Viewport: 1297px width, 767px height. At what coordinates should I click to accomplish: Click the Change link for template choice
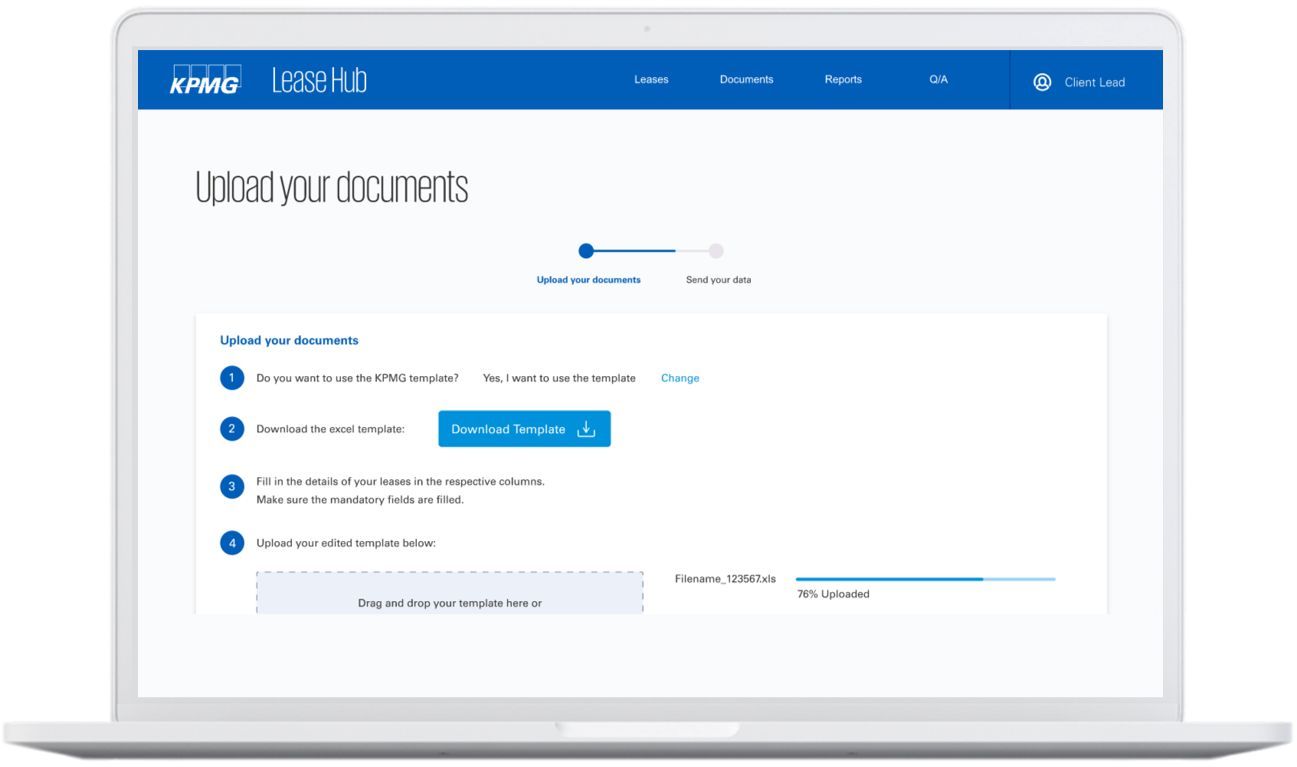coord(680,378)
